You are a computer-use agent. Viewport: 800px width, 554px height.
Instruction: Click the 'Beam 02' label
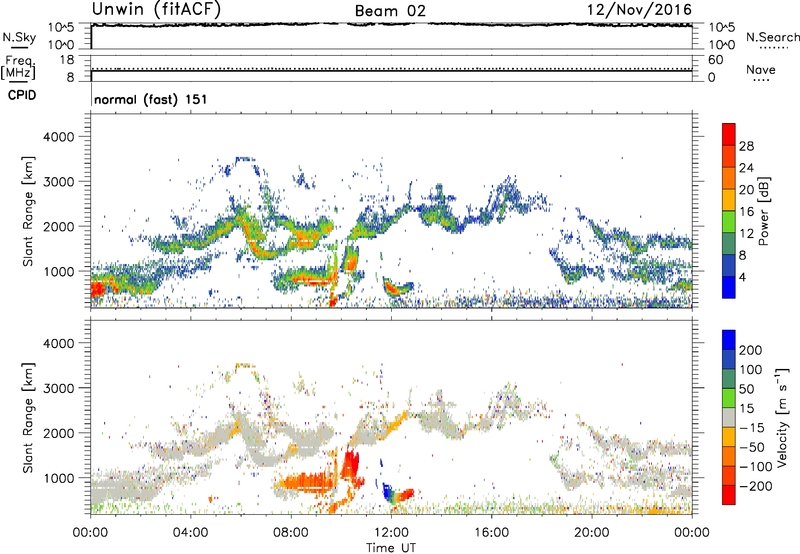[x=390, y=11]
